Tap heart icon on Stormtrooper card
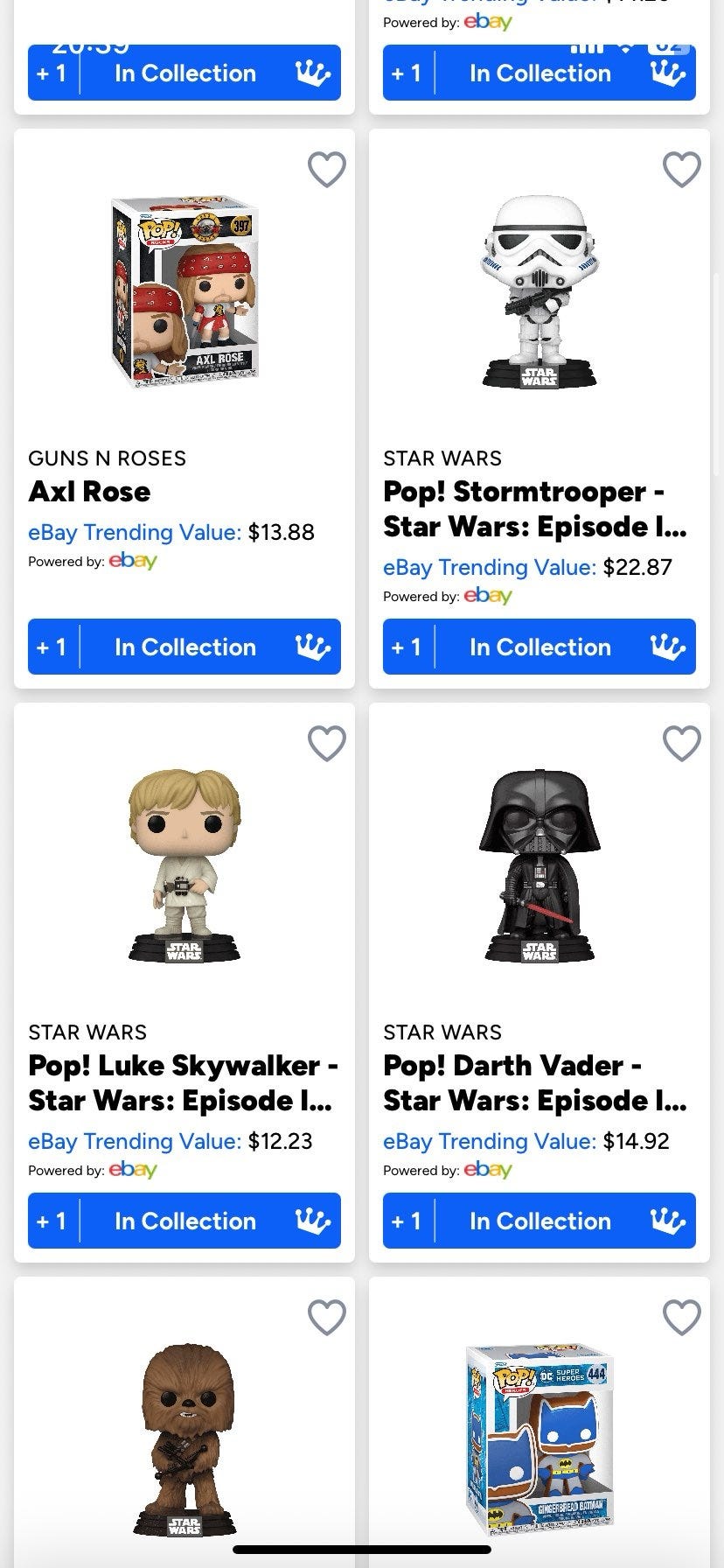 coord(682,170)
